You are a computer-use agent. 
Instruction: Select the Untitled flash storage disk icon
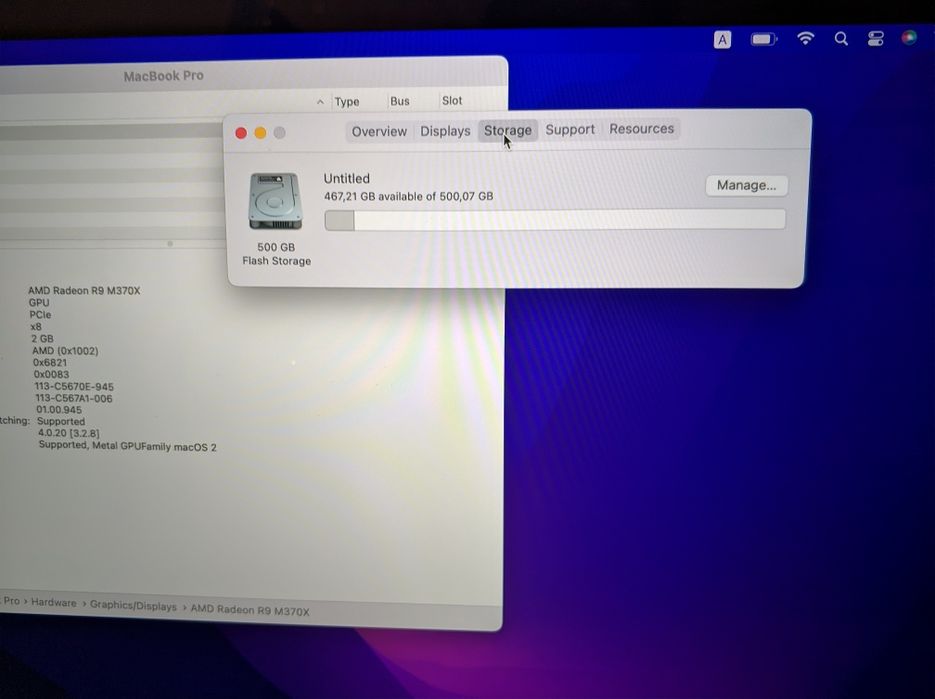[275, 201]
